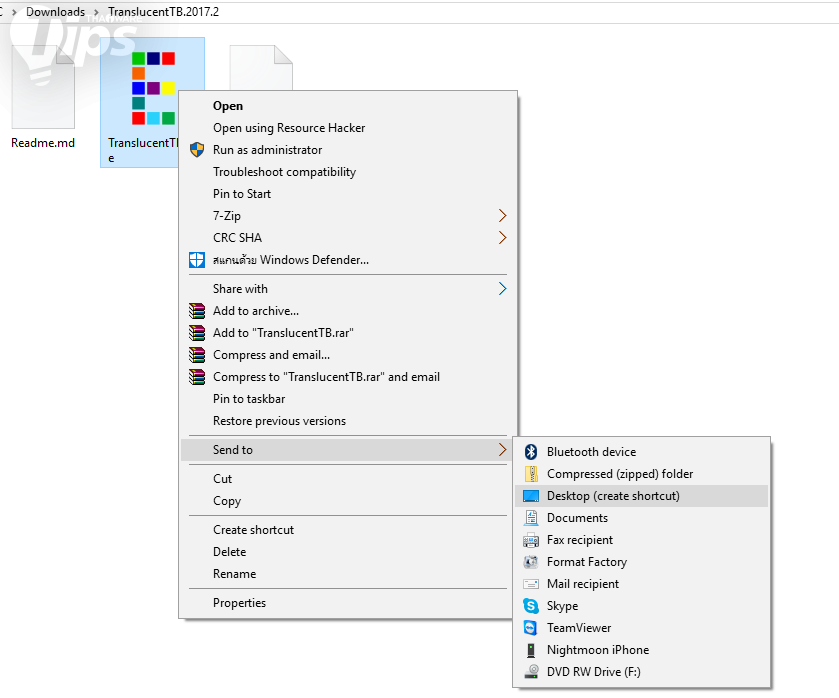Click the Windows Defender scan icon
The image size is (839, 698).
point(197,260)
